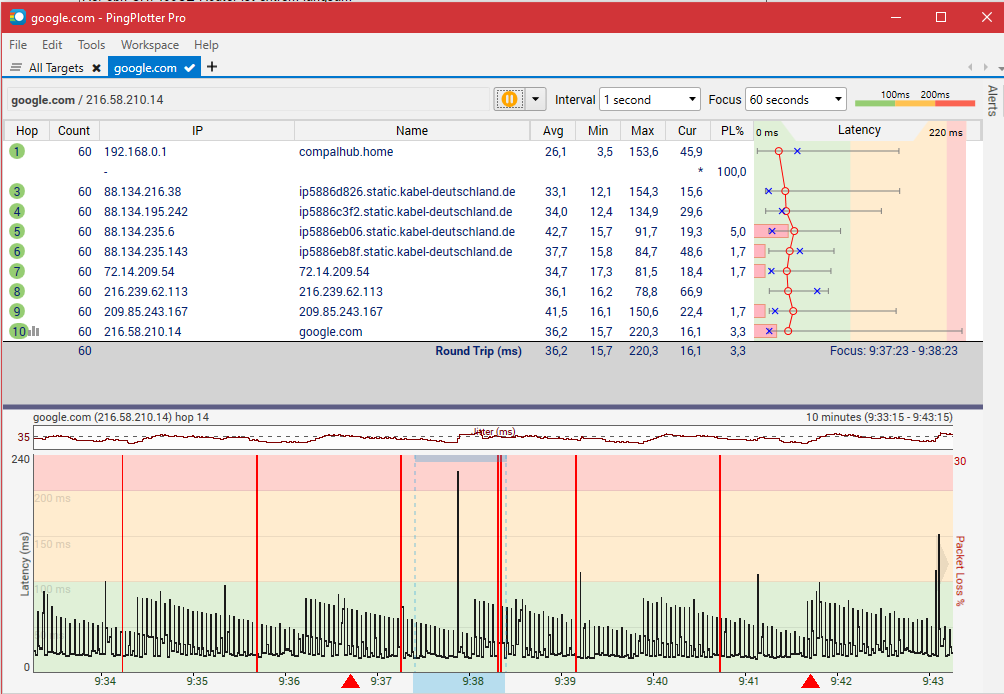Toggle the timeline graph icon beside hop 10

pos(34,331)
